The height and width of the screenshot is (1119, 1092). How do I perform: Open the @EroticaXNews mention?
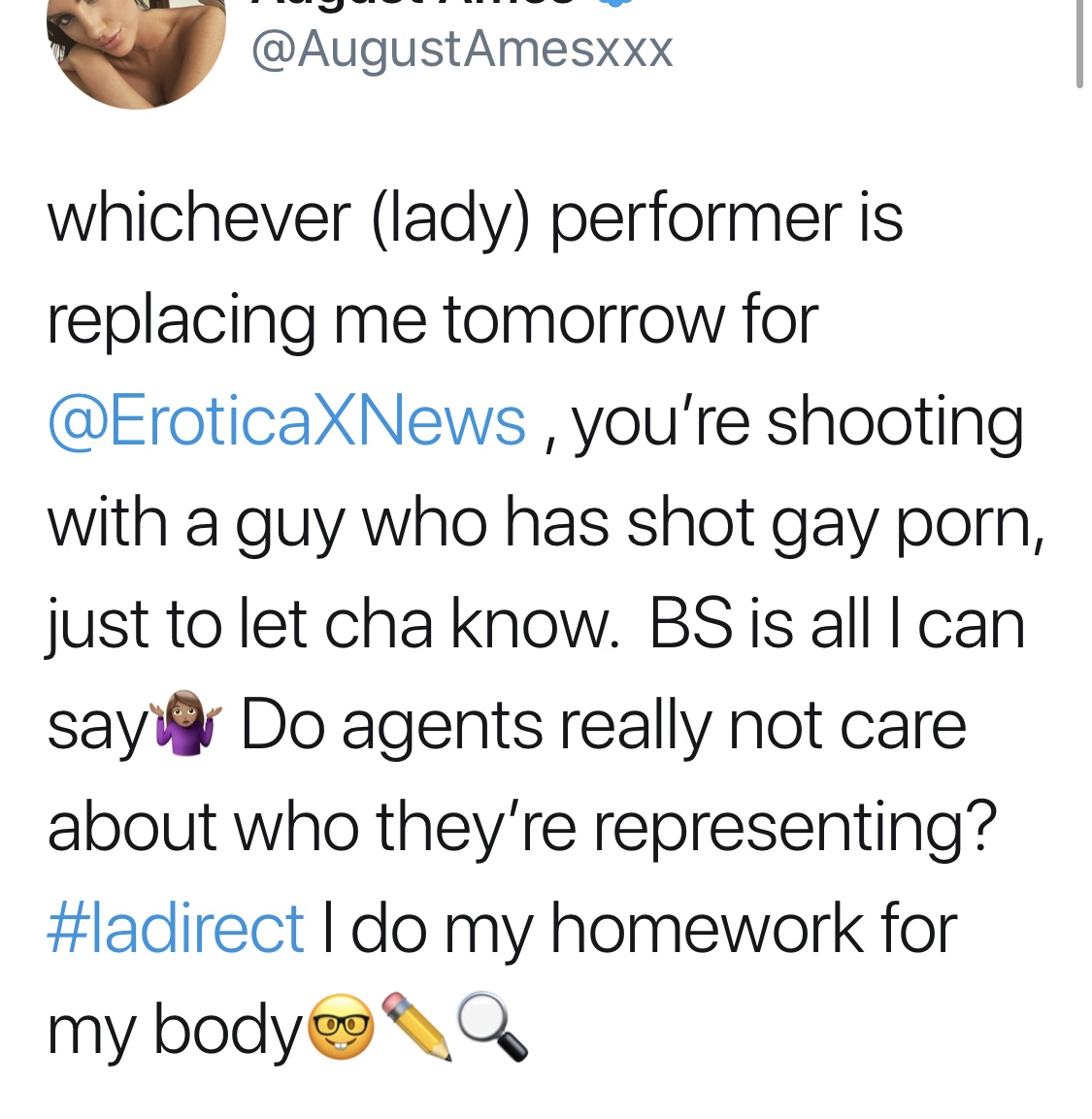click(287, 422)
